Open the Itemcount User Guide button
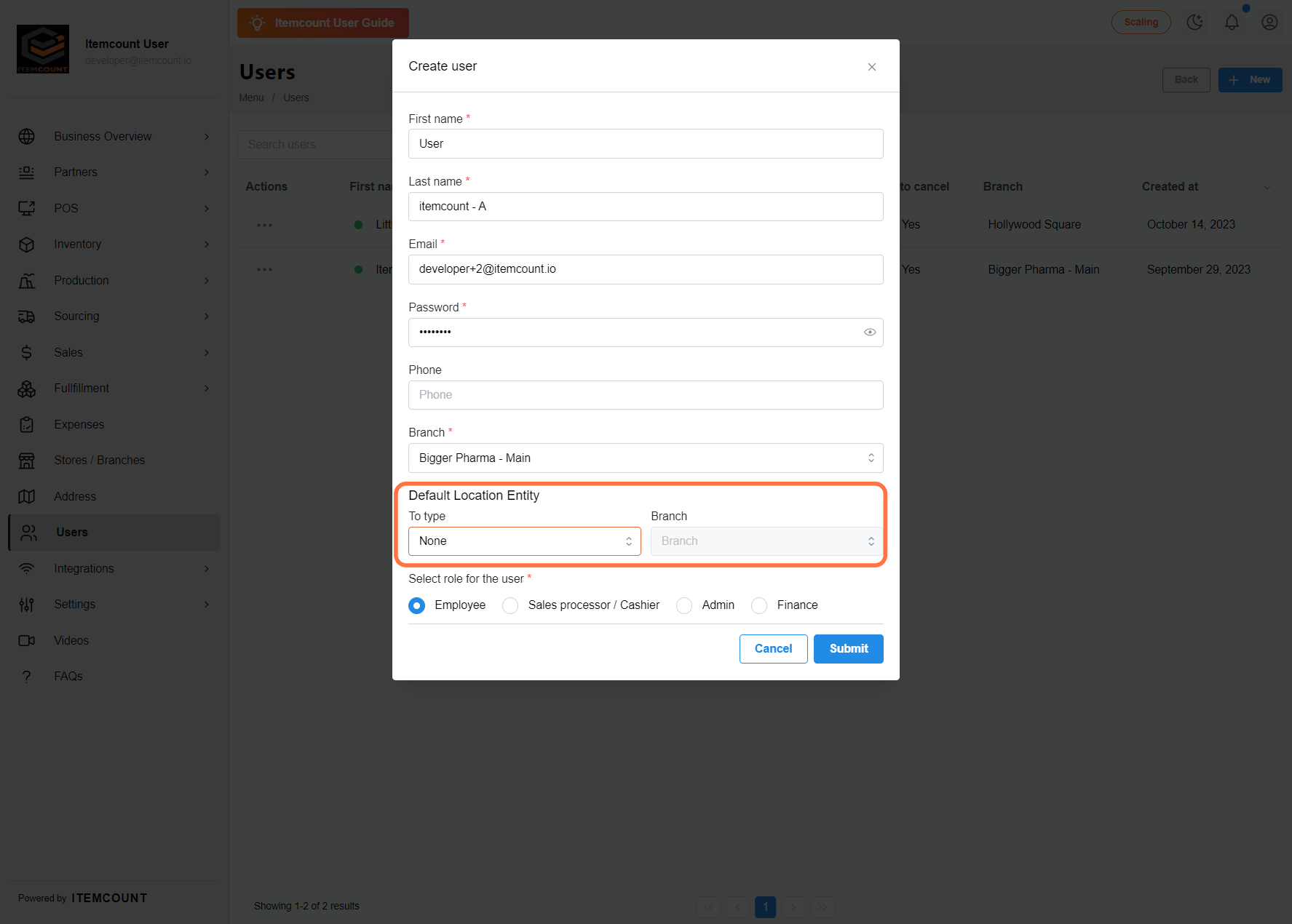1292x924 pixels. coord(323,23)
